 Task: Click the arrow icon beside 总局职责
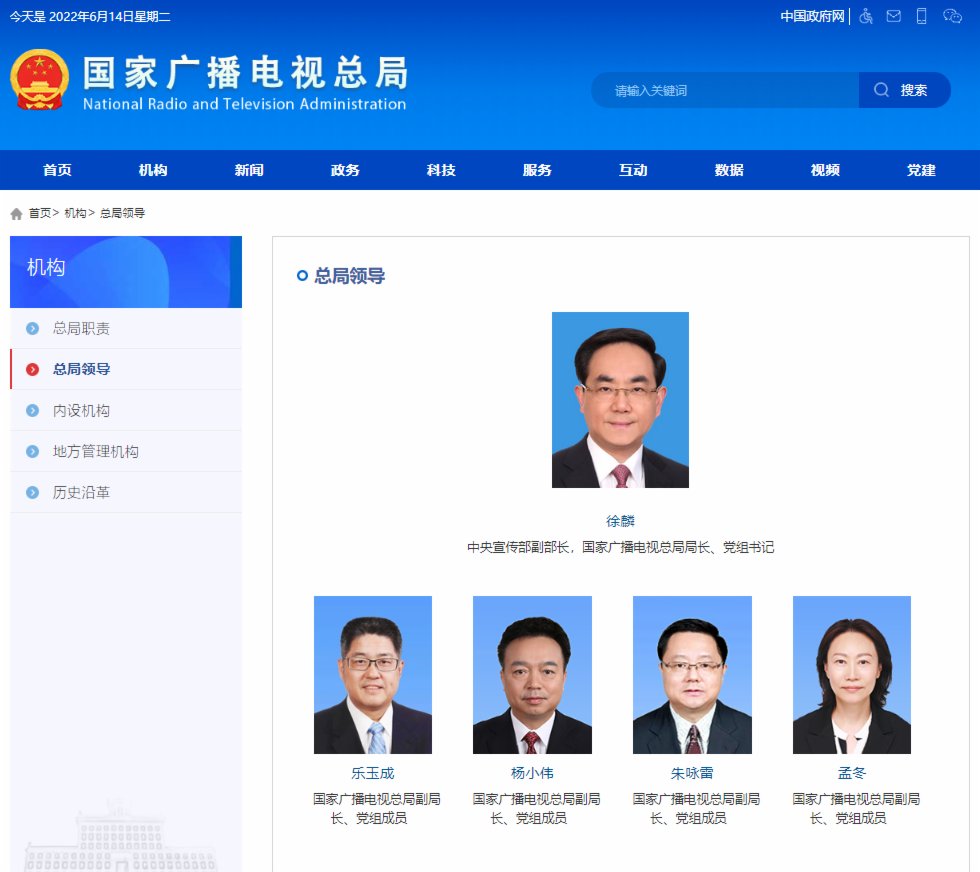33,328
